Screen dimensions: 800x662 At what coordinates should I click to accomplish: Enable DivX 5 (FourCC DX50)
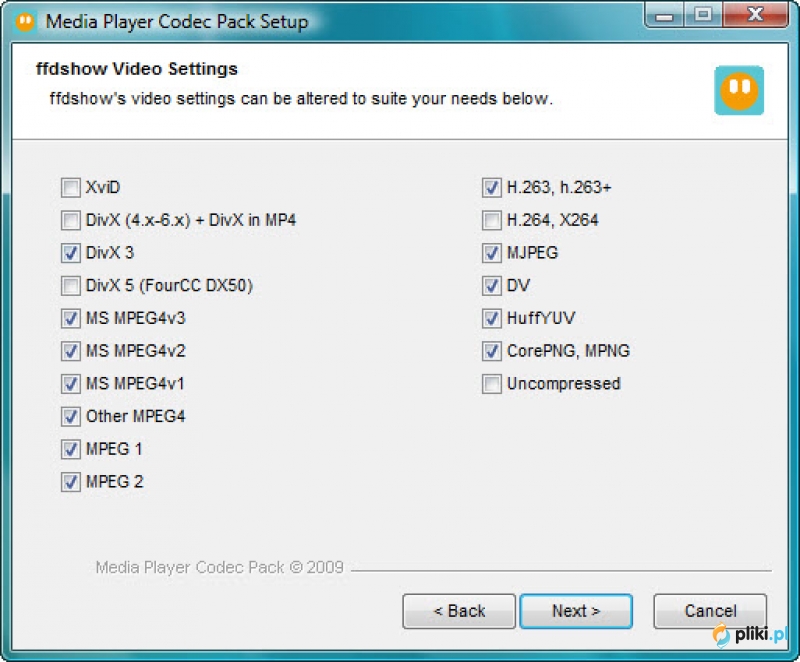[x=70, y=286]
